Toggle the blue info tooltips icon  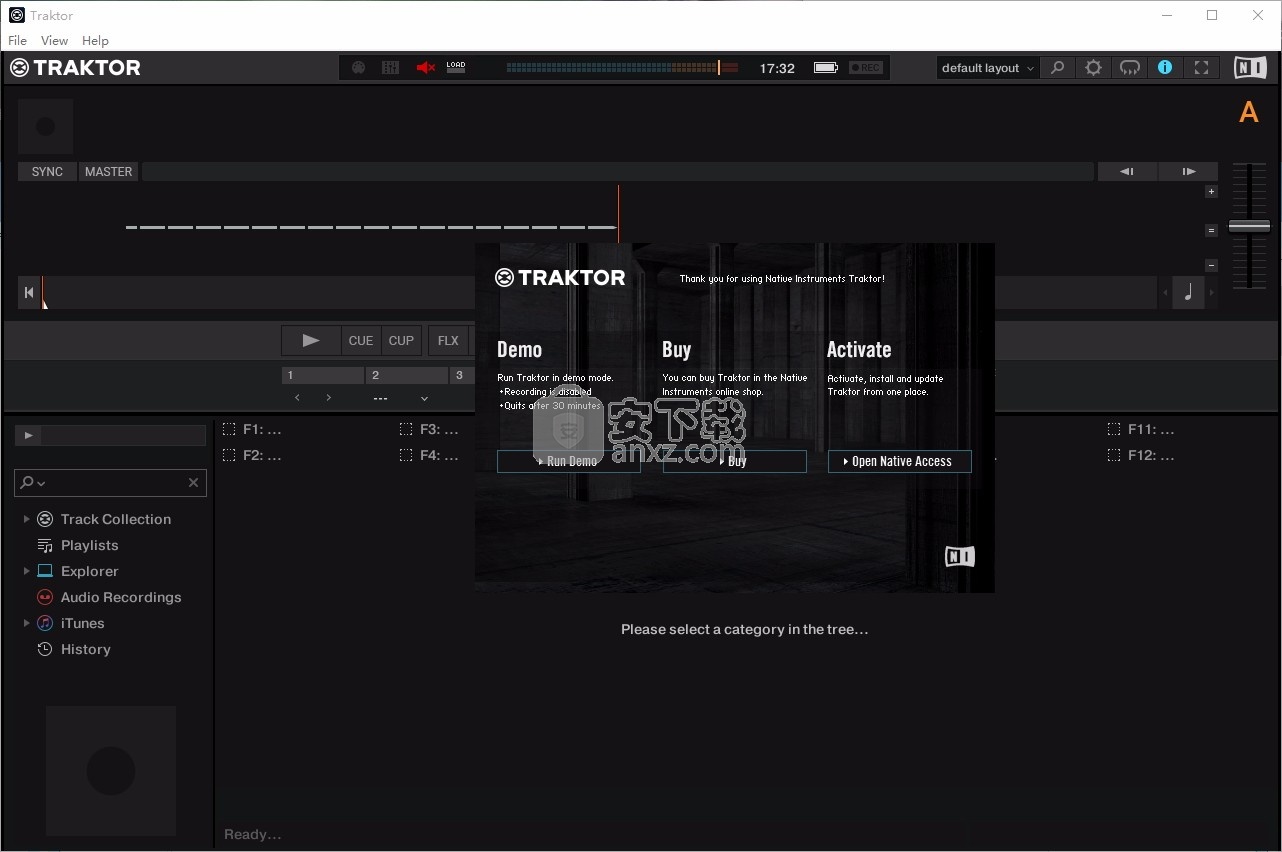1165,68
